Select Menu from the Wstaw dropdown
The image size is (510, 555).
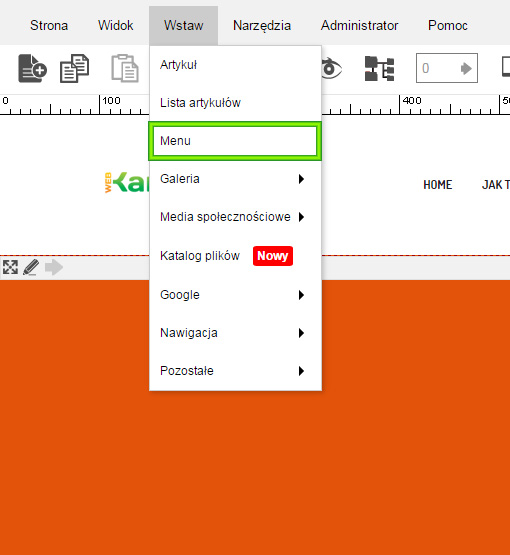tap(235, 141)
